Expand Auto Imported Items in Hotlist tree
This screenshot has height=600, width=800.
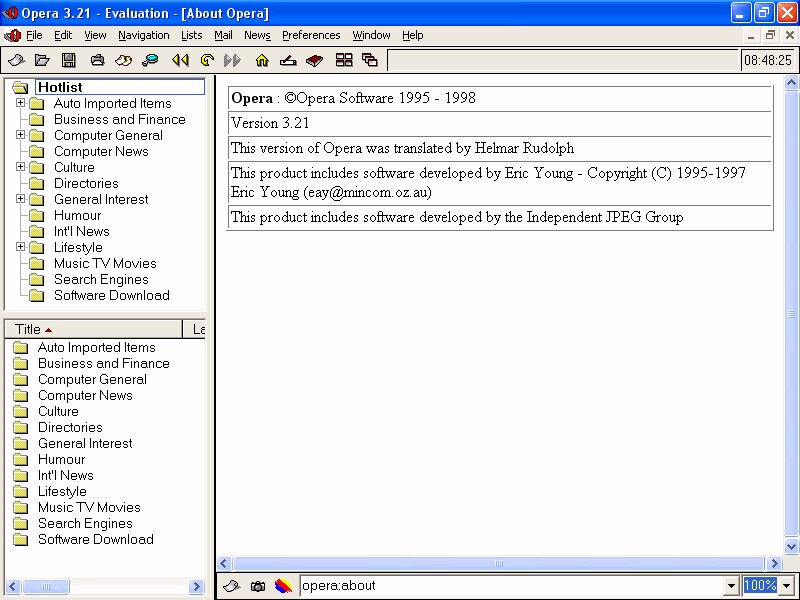(20, 103)
